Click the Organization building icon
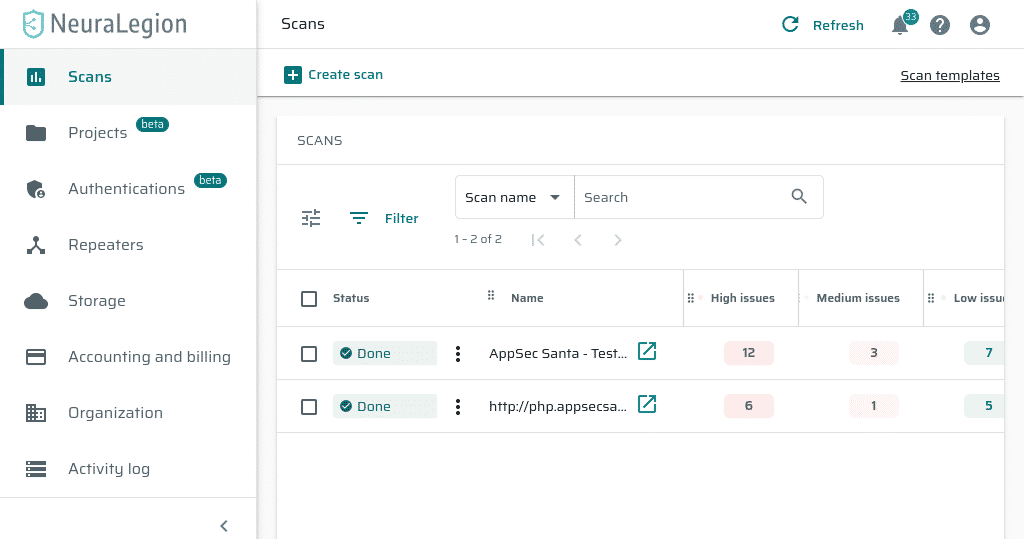Image resolution: width=1024 pixels, height=539 pixels. pos(36,413)
